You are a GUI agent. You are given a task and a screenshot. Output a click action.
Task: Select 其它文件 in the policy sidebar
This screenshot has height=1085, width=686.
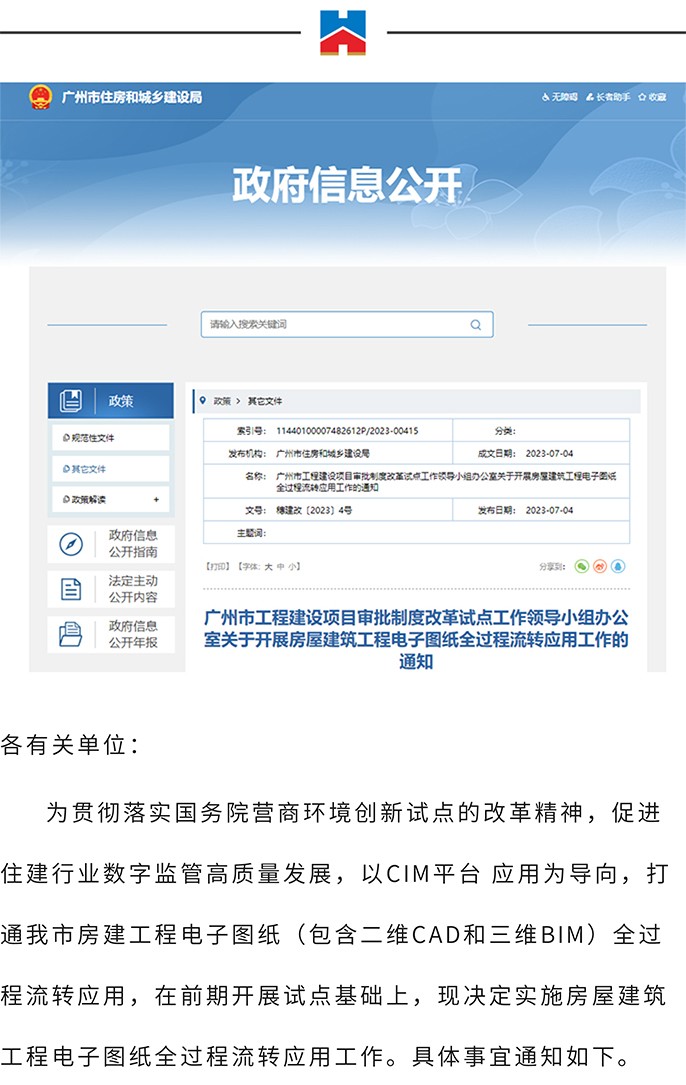point(88,469)
